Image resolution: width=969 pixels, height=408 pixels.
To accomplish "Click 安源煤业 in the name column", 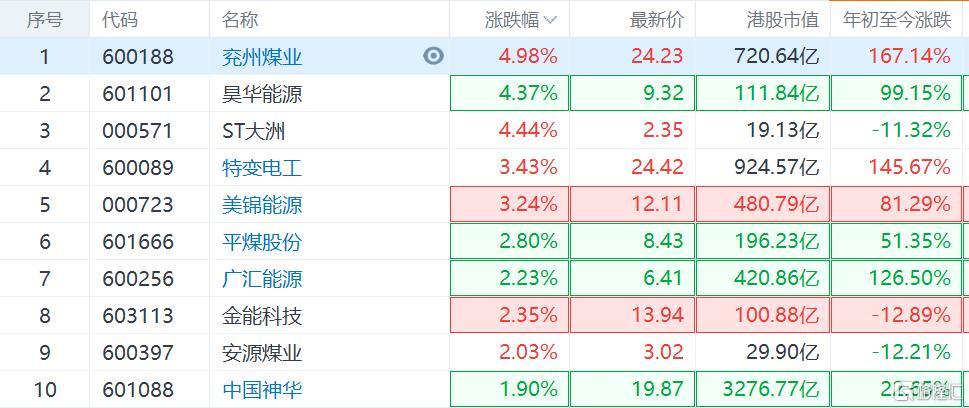I will (262, 353).
